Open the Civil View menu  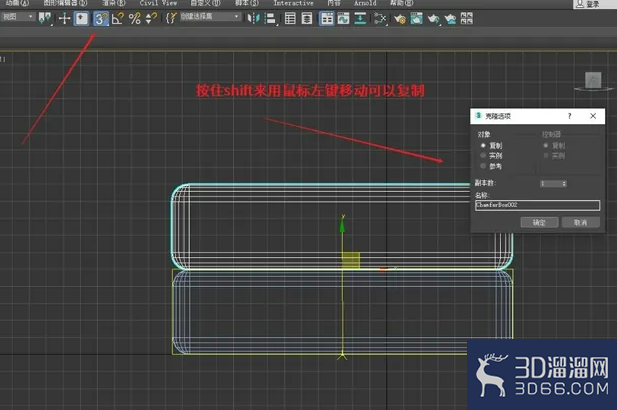(158, 3)
